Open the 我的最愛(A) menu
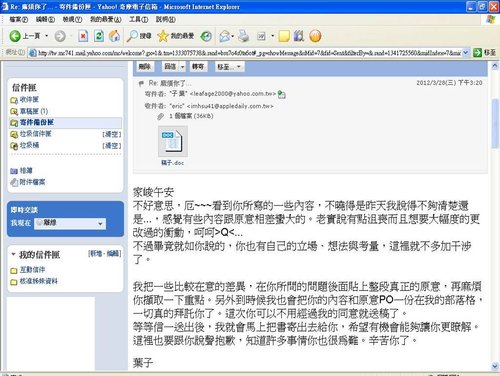 [105, 19]
